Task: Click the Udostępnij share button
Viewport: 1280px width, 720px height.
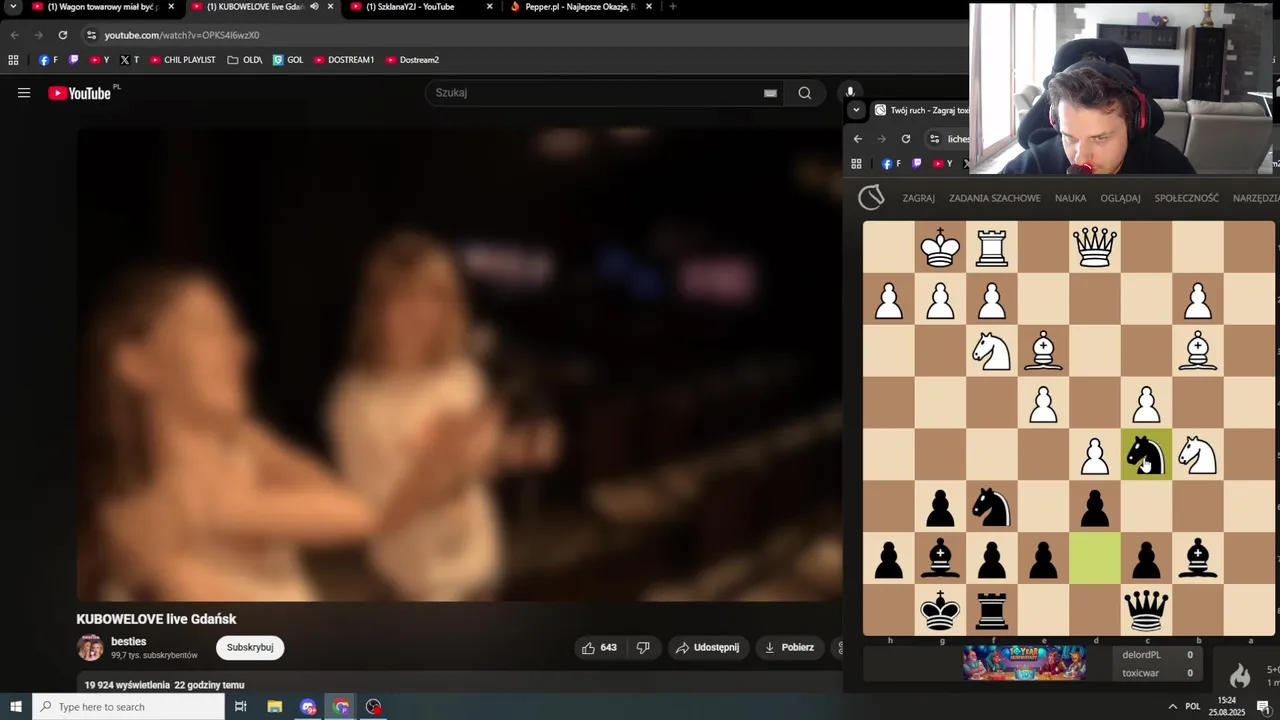Action: 708,647
